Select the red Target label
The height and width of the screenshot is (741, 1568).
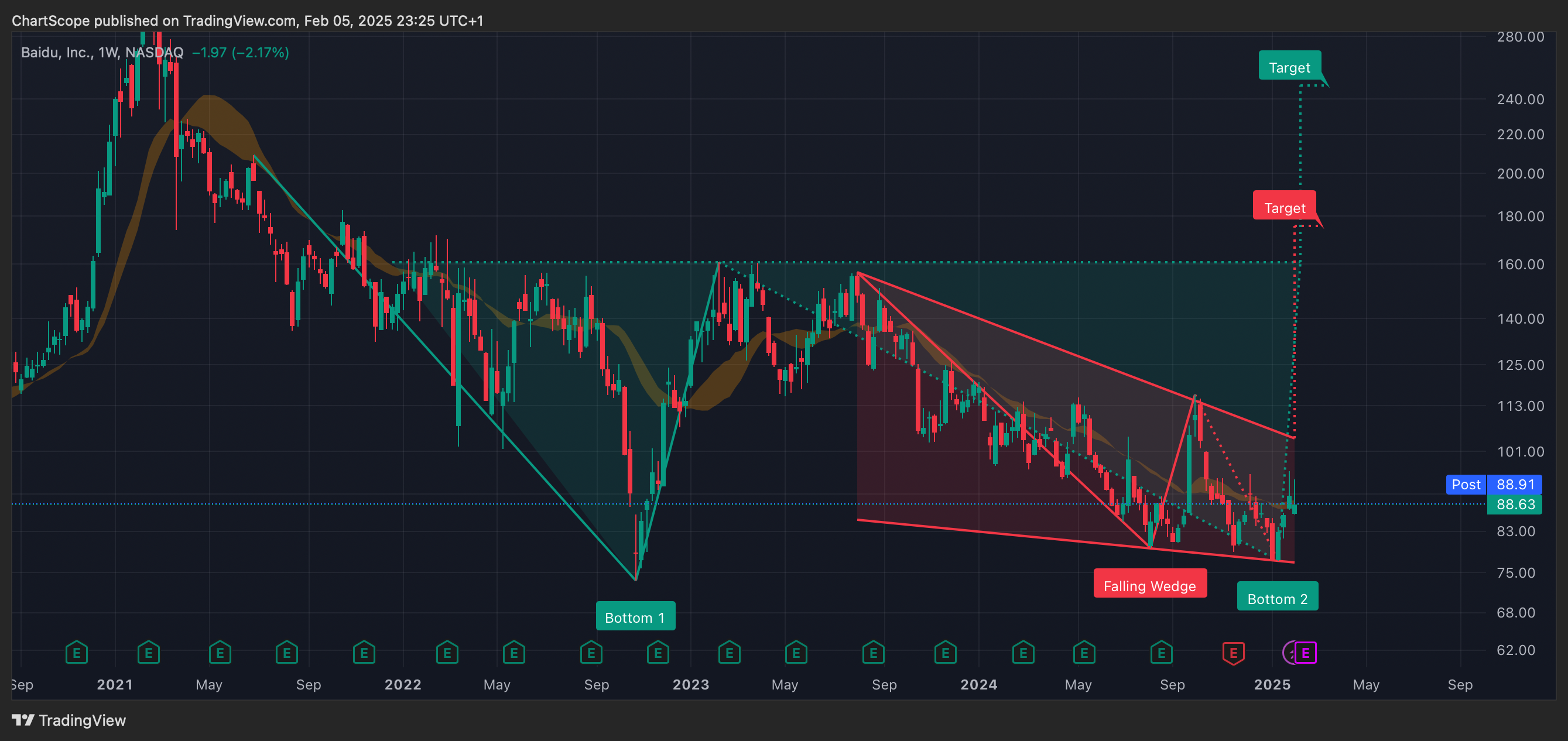(1285, 207)
